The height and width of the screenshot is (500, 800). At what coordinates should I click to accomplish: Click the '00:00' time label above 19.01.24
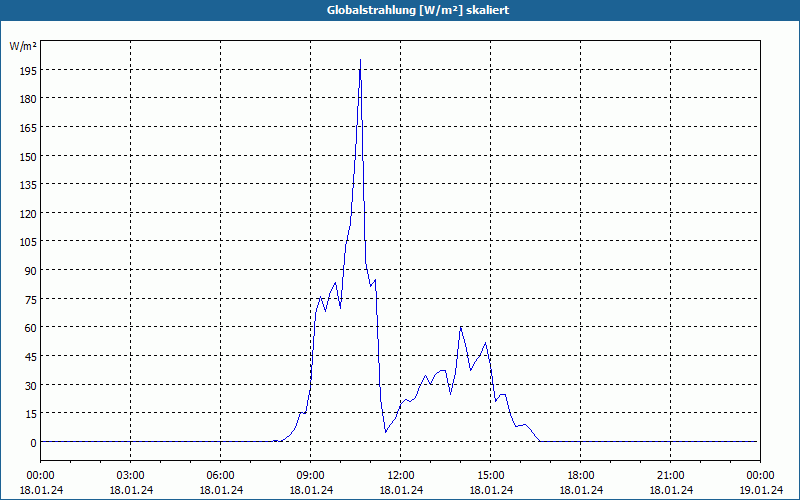tap(760, 476)
